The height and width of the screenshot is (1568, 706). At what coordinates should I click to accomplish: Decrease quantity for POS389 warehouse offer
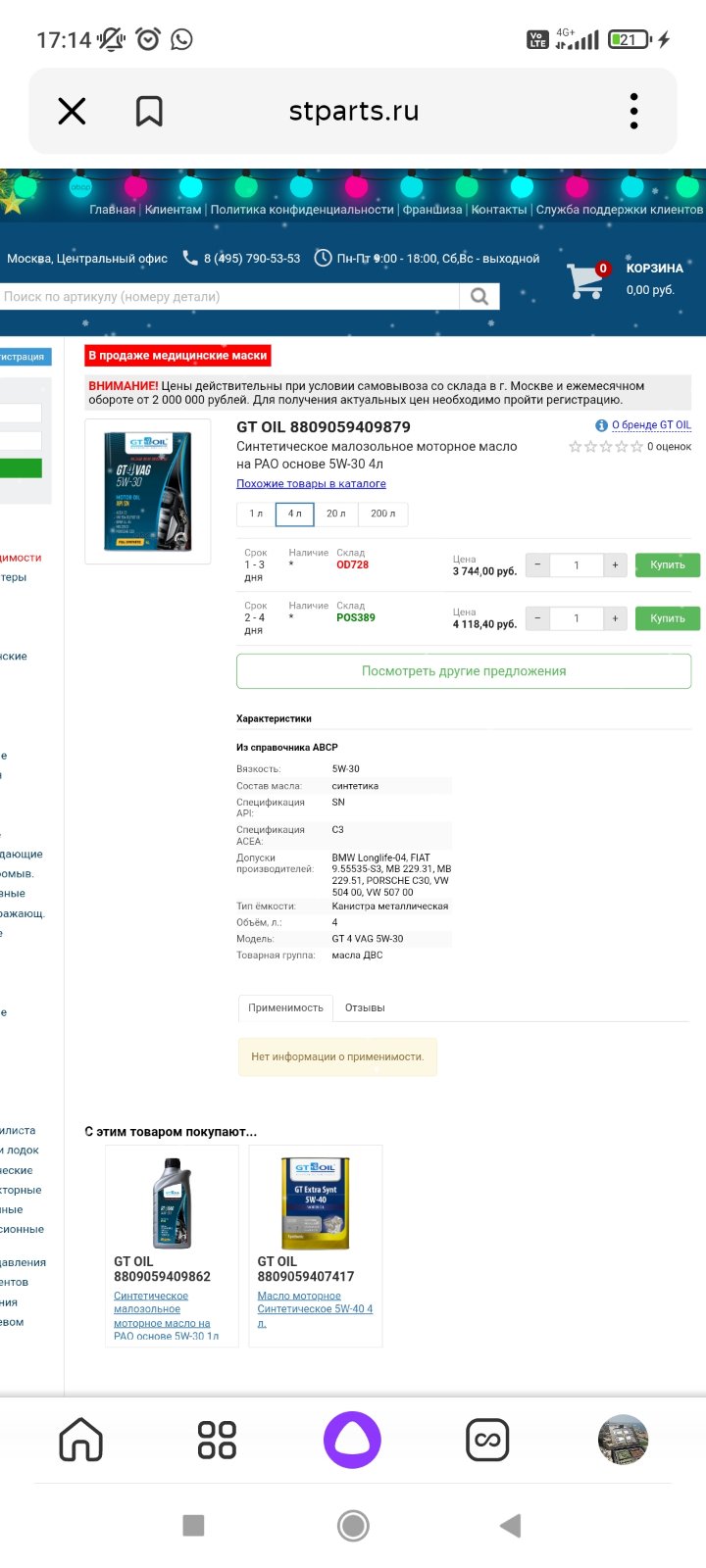(537, 618)
